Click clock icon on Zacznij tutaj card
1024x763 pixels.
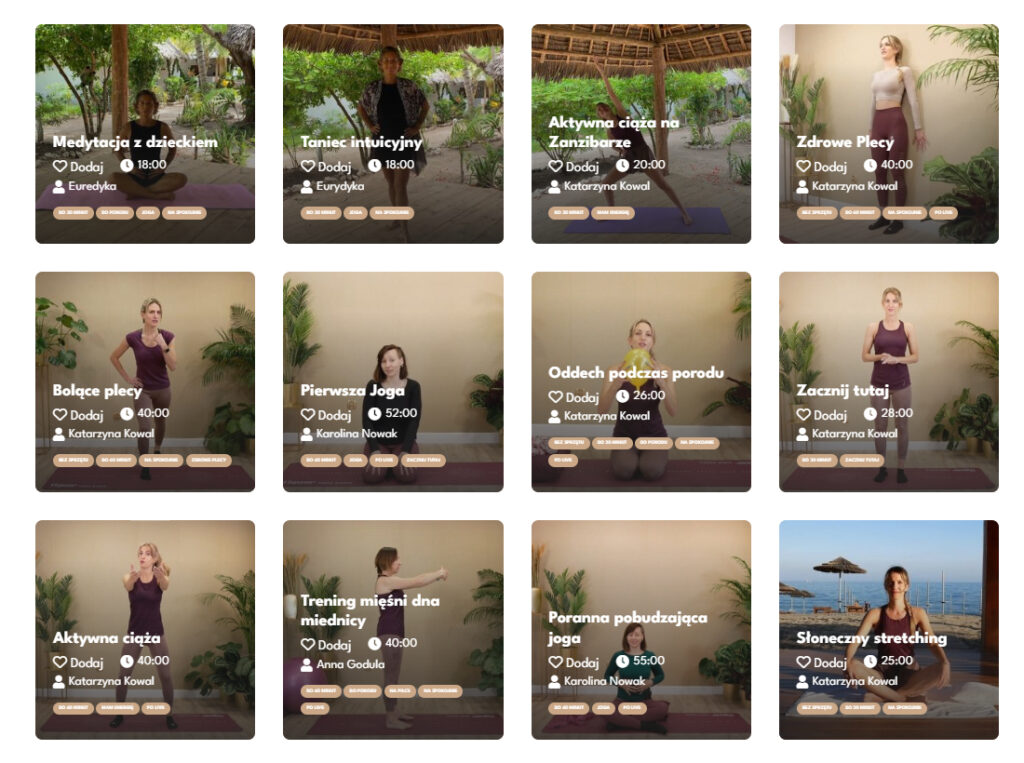[x=870, y=414]
